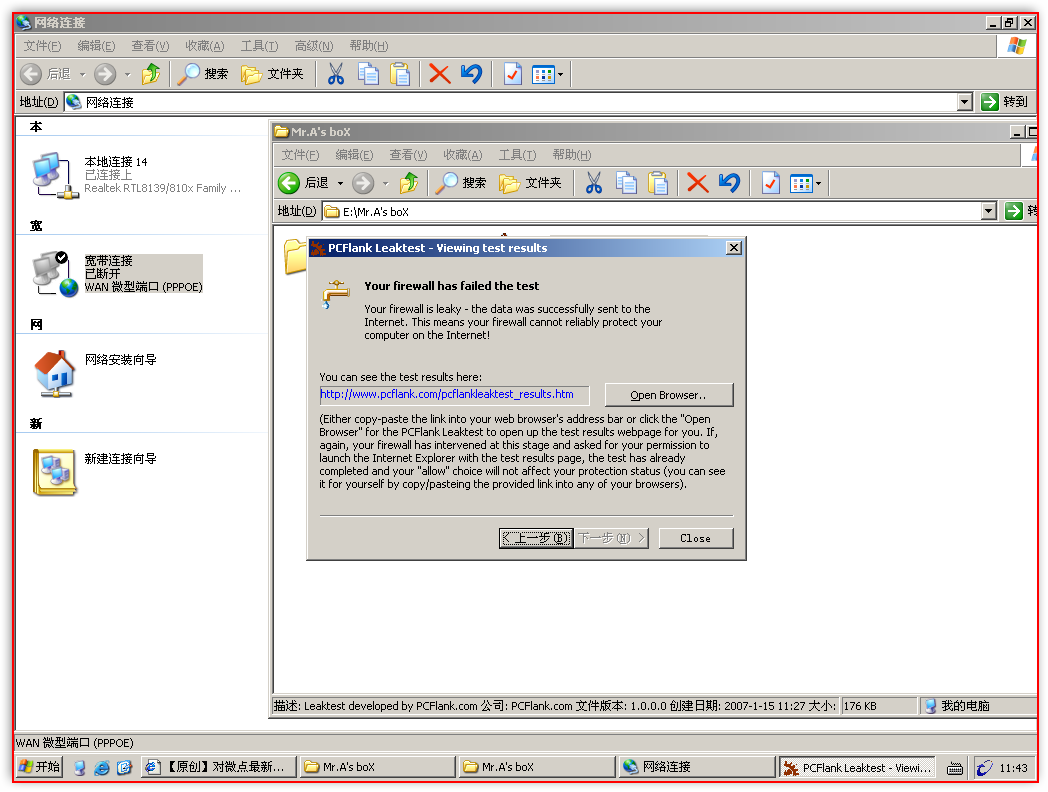This screenshot has width=1048, height=792.
Task: Click Back arrow in Network Connections toolbar
Action: pos(31,74)
